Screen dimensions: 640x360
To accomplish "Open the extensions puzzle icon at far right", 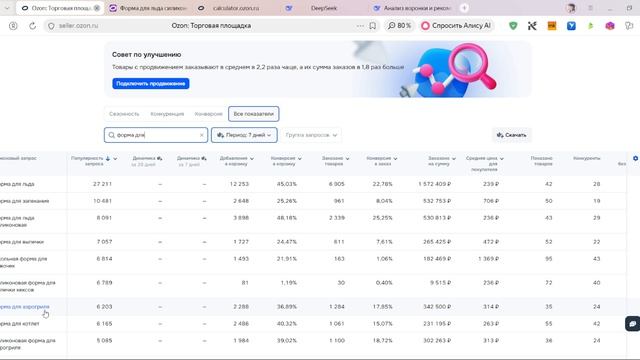I will (629, 26).
